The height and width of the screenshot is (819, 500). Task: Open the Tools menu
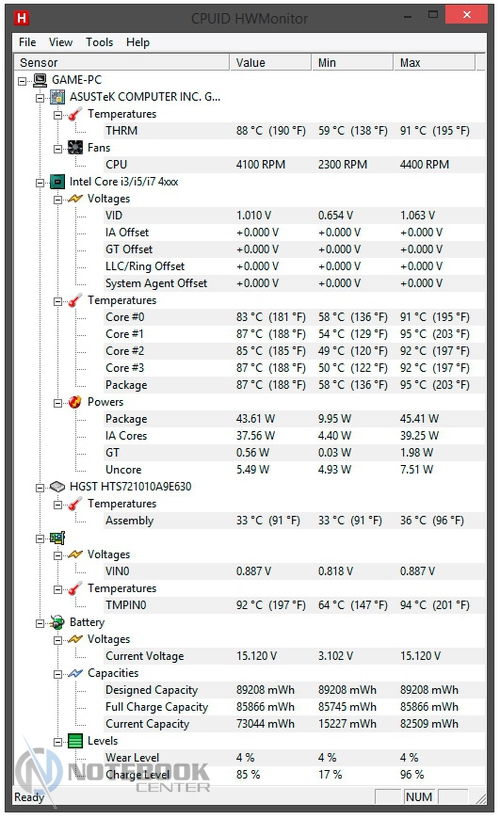[99, 42]
